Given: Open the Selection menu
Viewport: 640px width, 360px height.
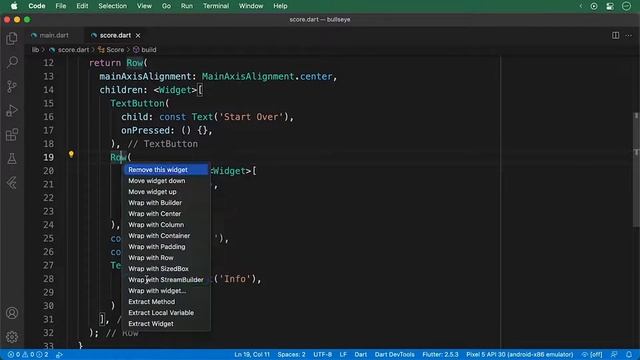Looking at the screenshot, I should coord(112,6).
